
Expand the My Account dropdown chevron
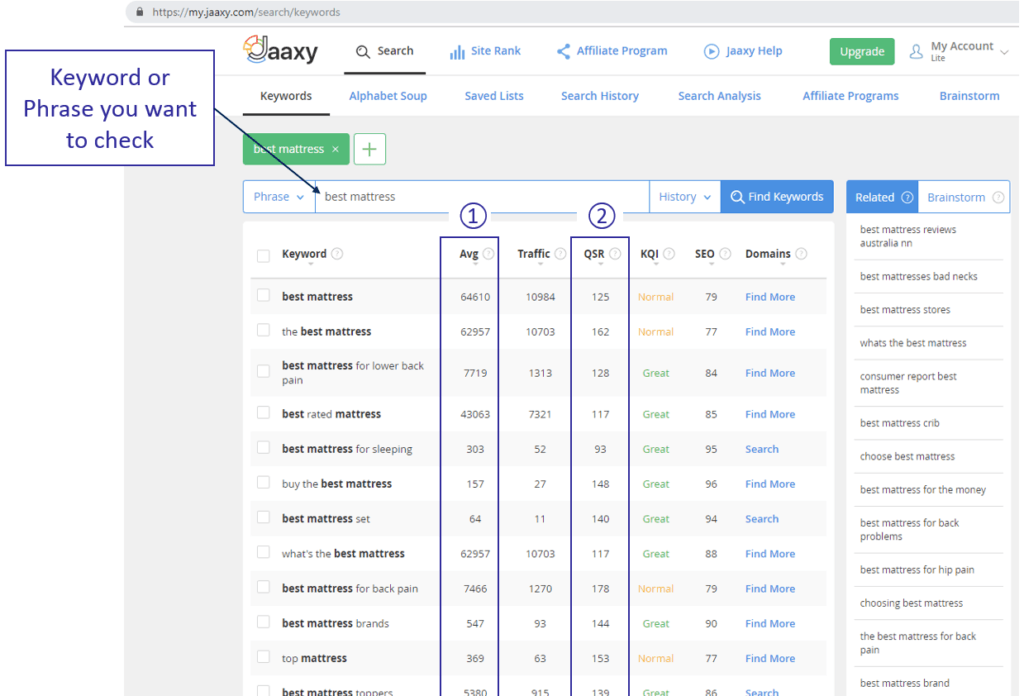1004,52
